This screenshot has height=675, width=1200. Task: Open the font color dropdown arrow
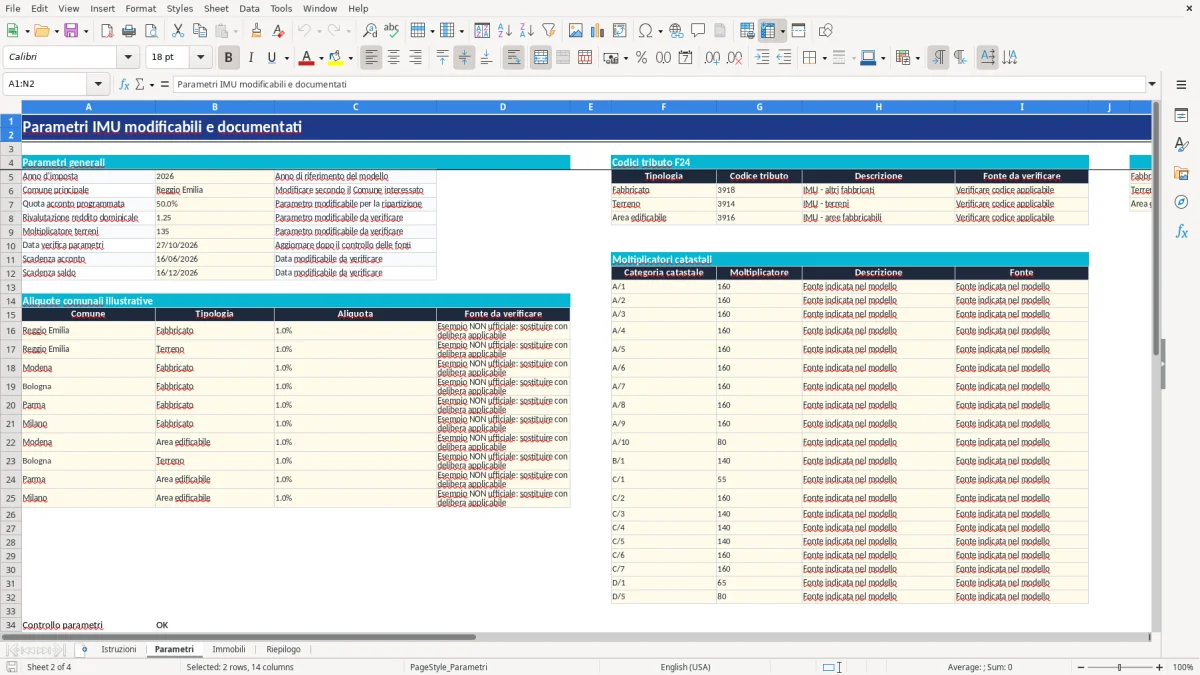pos(321,58)
